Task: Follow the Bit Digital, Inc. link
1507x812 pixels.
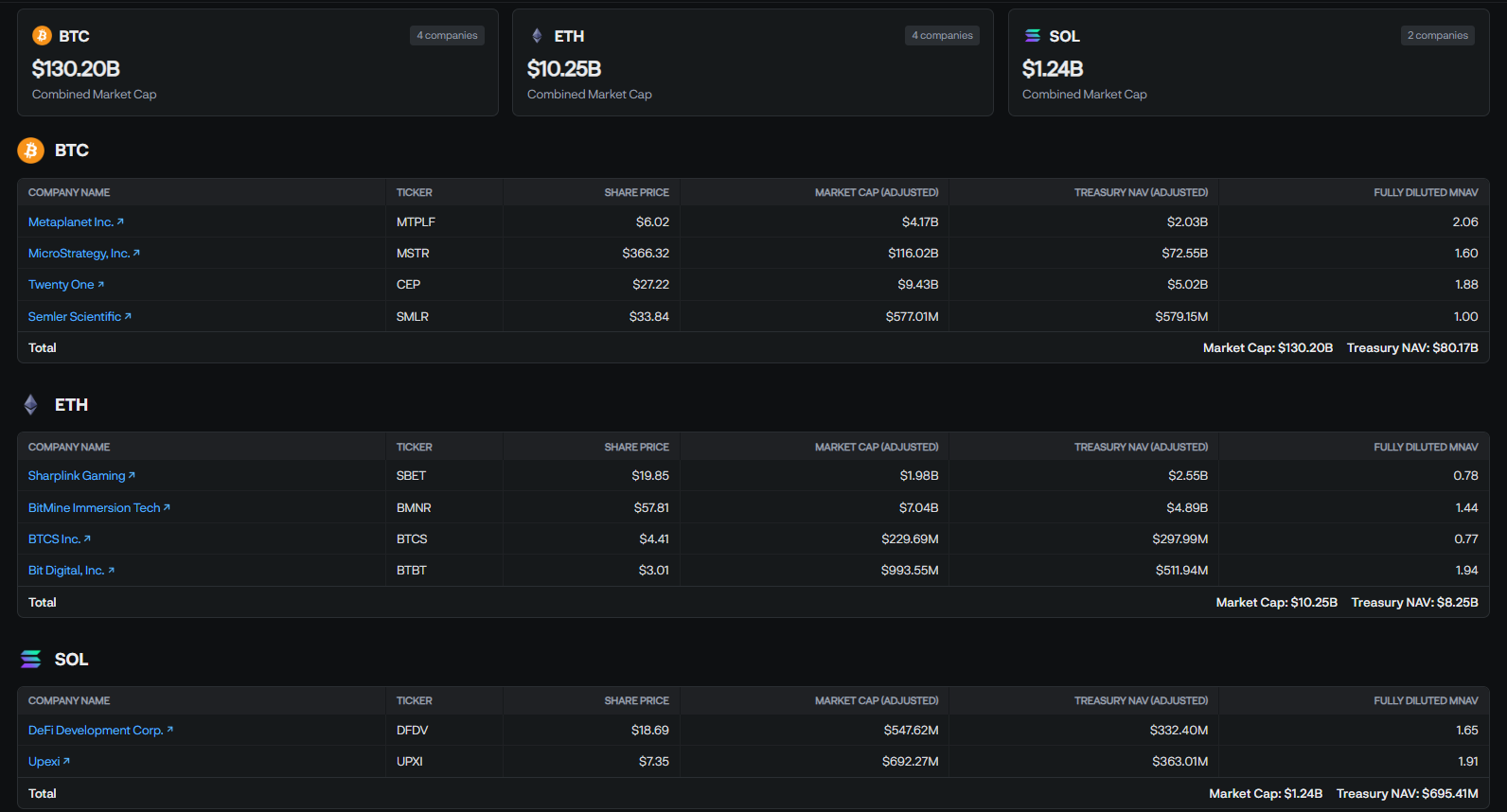Action: (x=66, y=571)
